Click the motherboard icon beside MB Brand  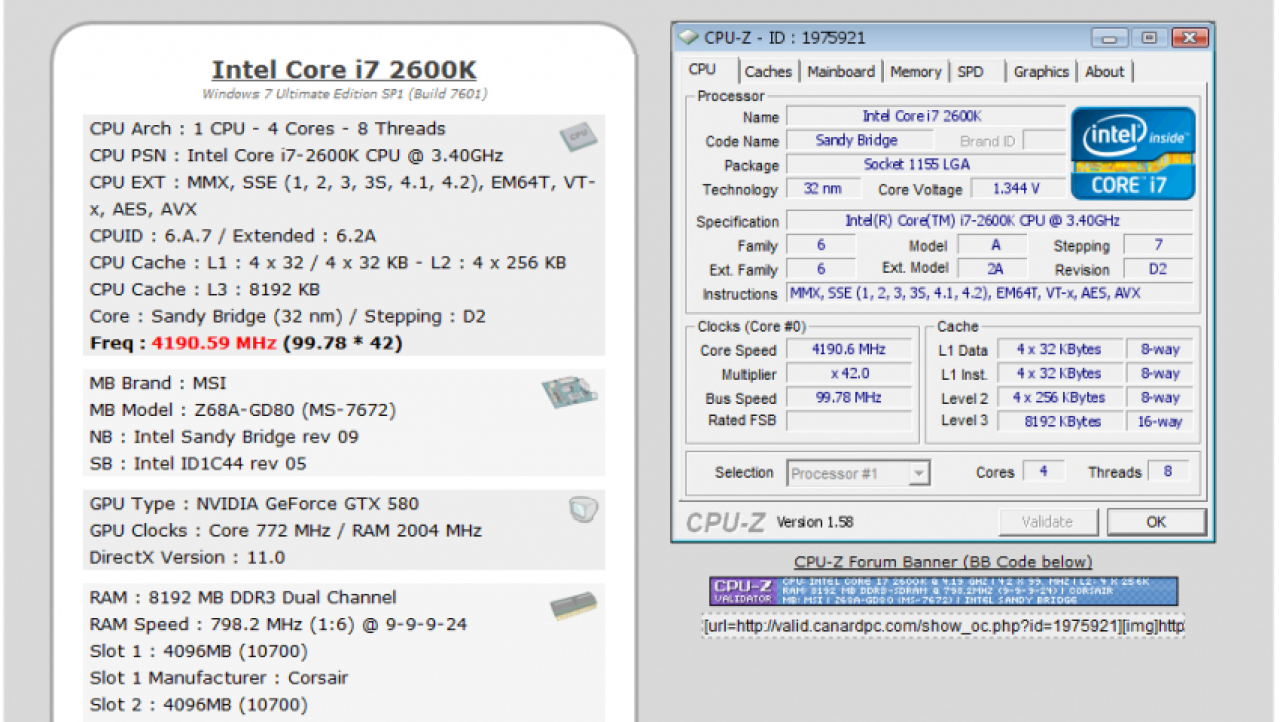point(569,392)
